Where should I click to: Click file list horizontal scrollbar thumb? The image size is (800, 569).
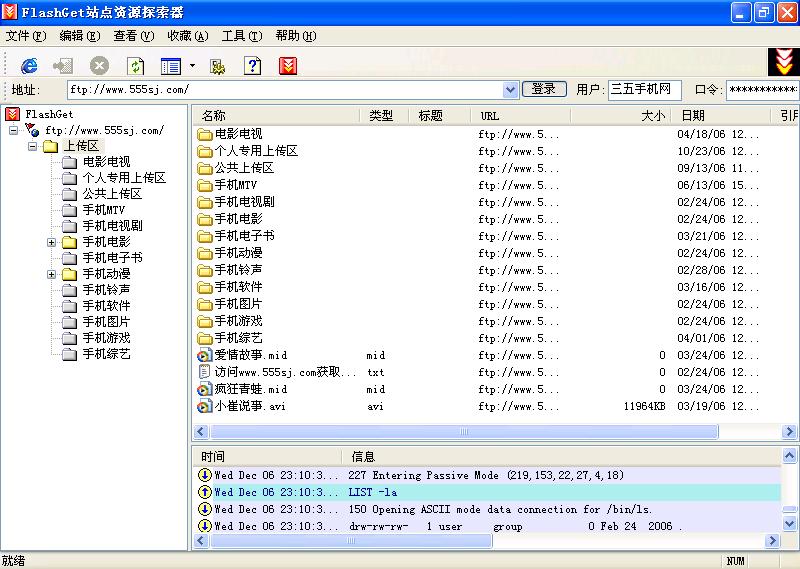coord(464,432)
